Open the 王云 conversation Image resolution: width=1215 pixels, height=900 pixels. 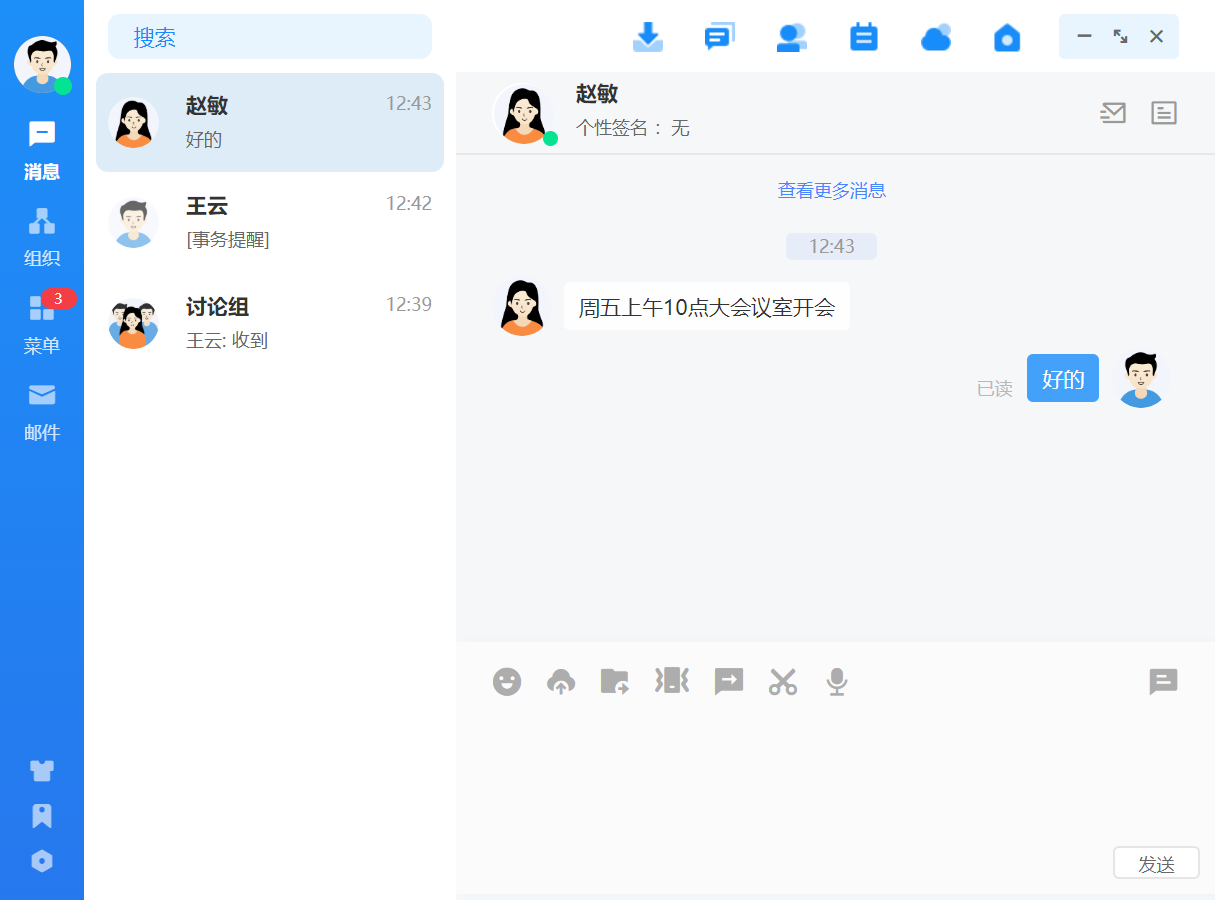(x=270, y=222)
